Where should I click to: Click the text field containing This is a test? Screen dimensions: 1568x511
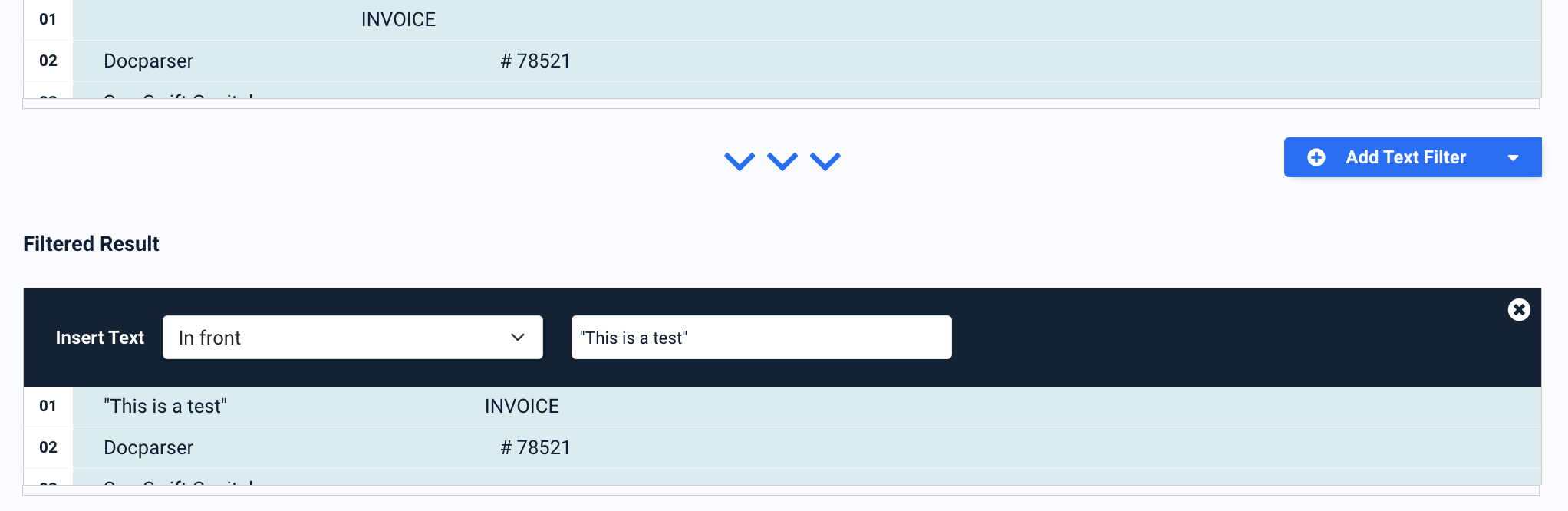point(761,337)
